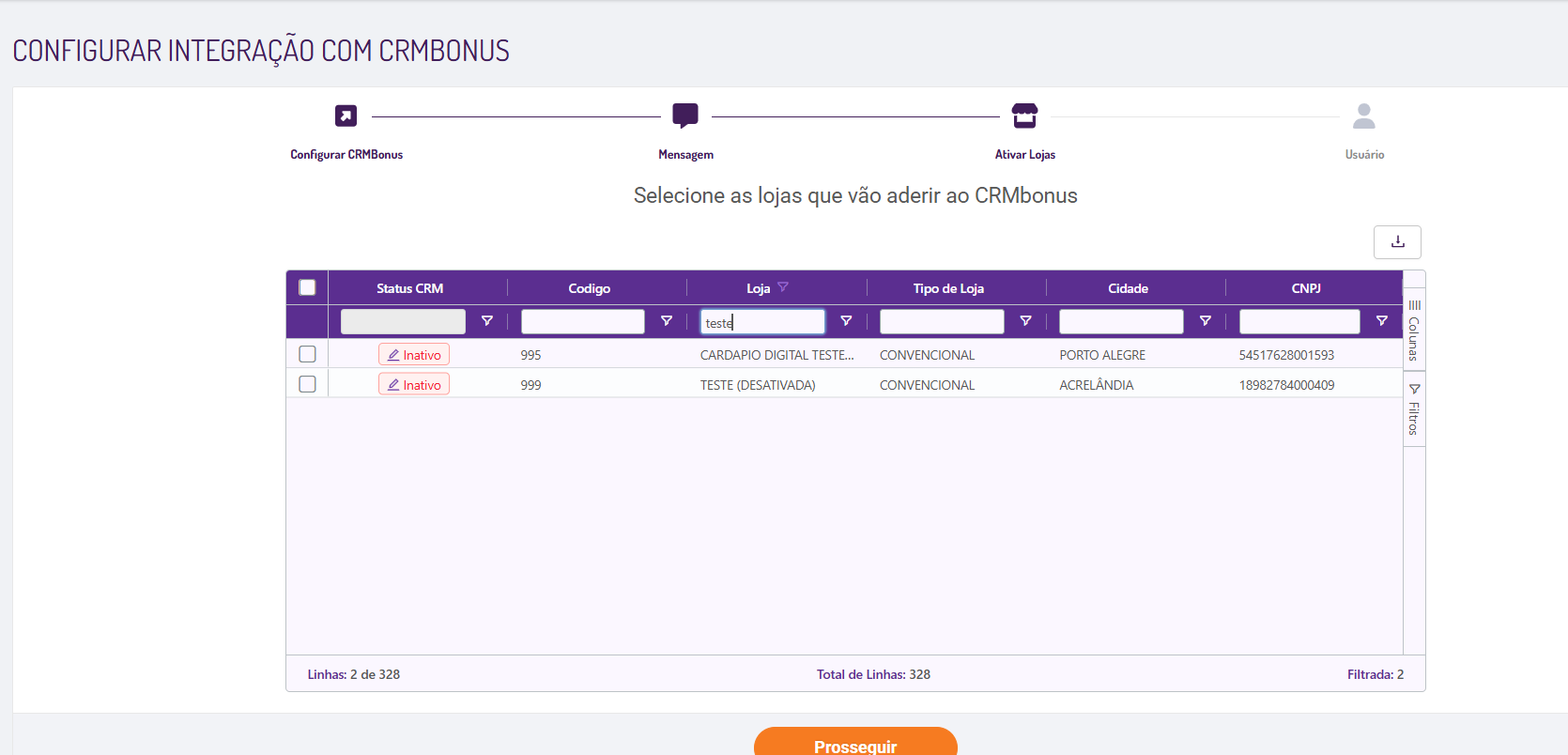1568x755 pixels.
Task: Sort by the Tipo de Loja header
Action: 948,288
